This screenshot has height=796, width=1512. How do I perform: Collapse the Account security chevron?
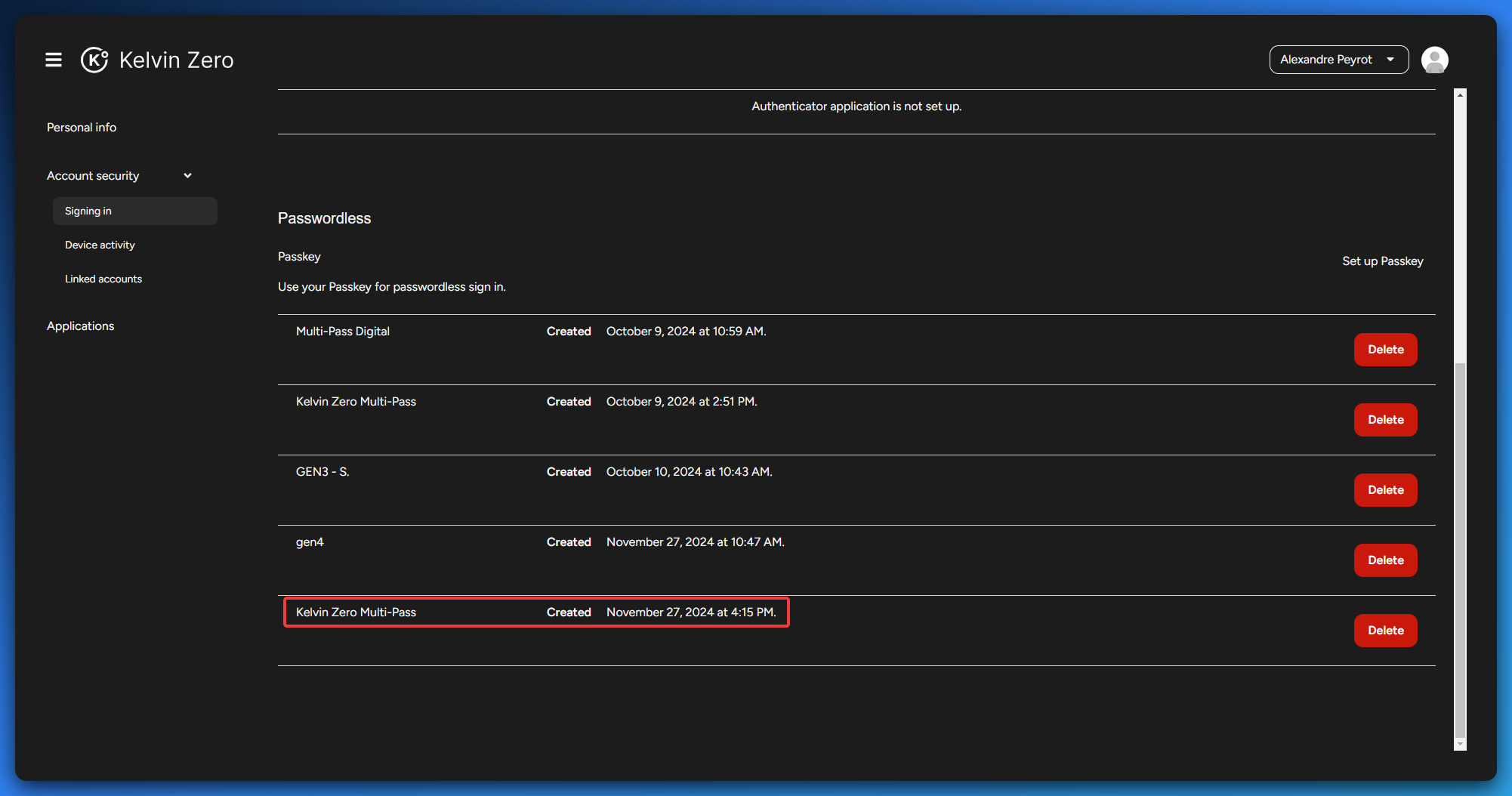point(187,176)
